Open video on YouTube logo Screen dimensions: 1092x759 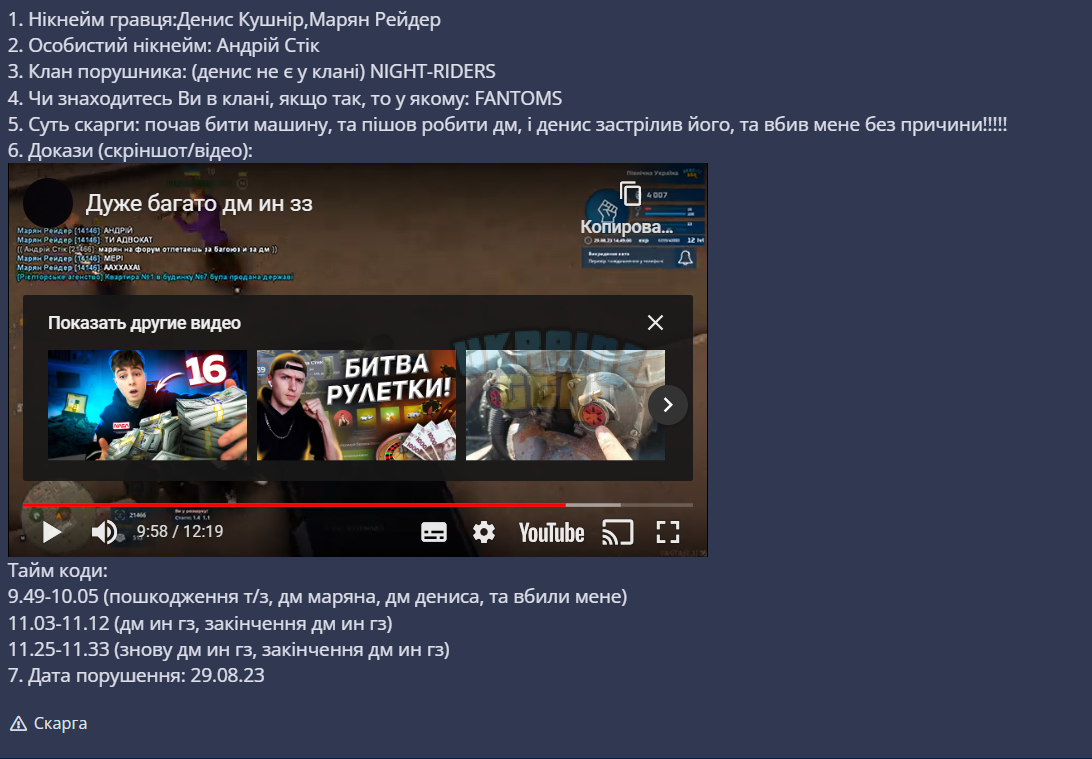click(x=552, y=533)
